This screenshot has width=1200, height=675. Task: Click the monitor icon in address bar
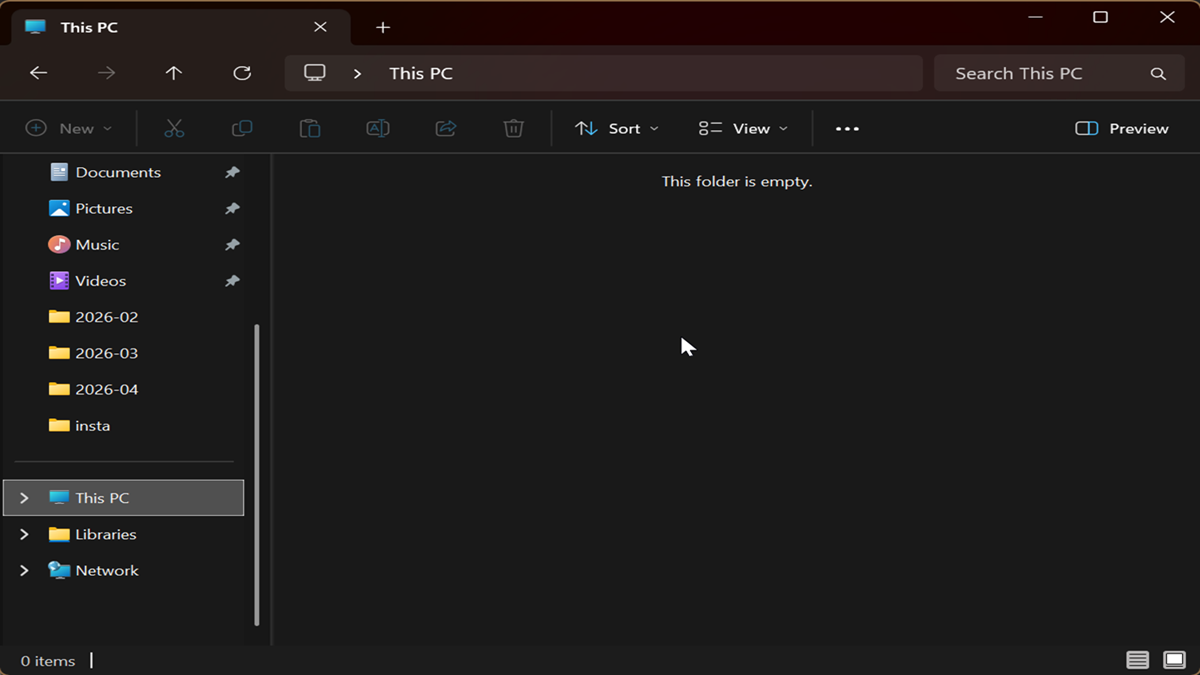pos(315,73)
